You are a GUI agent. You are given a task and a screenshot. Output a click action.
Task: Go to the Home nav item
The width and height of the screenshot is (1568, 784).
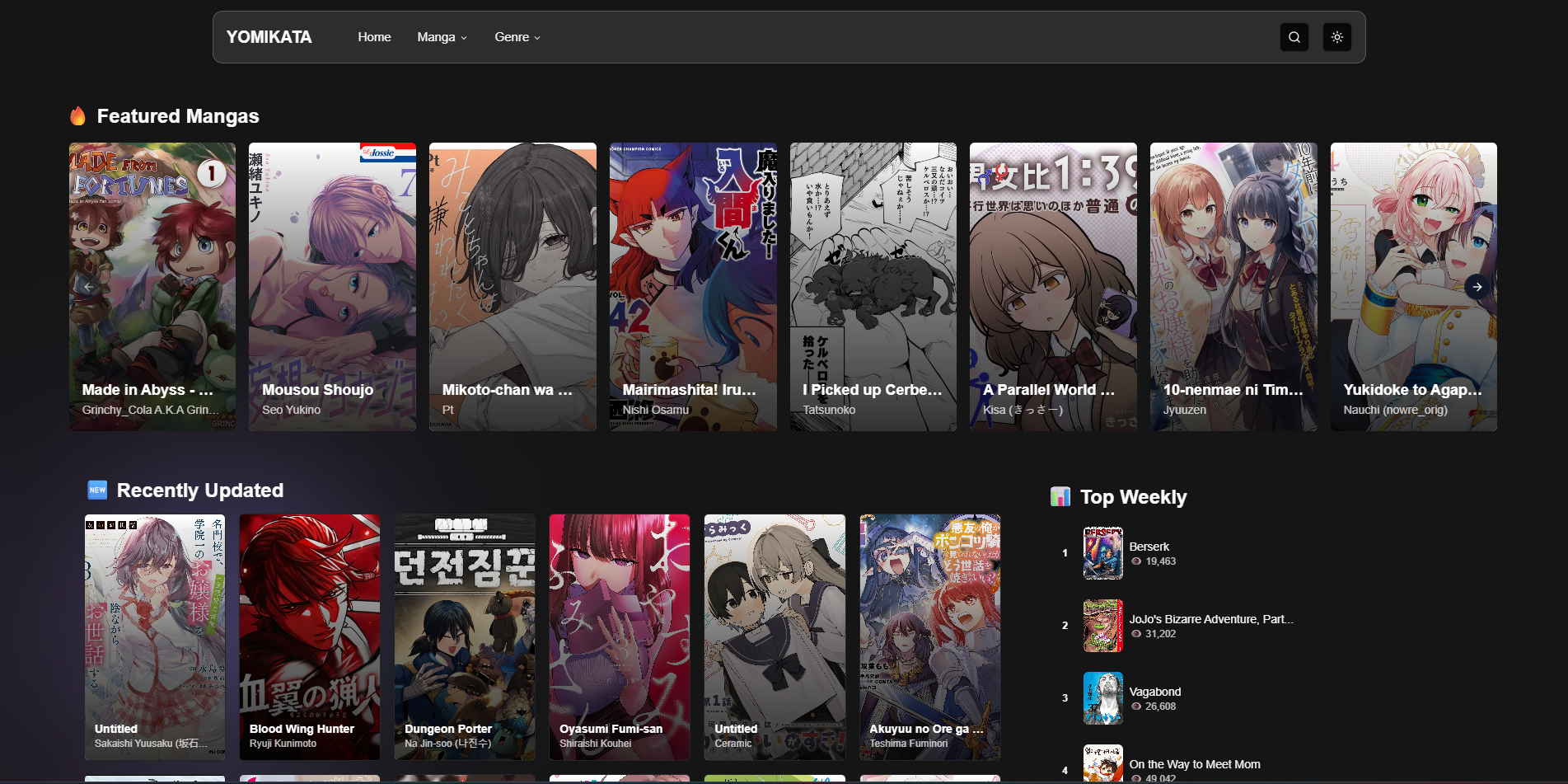[374, 37]
